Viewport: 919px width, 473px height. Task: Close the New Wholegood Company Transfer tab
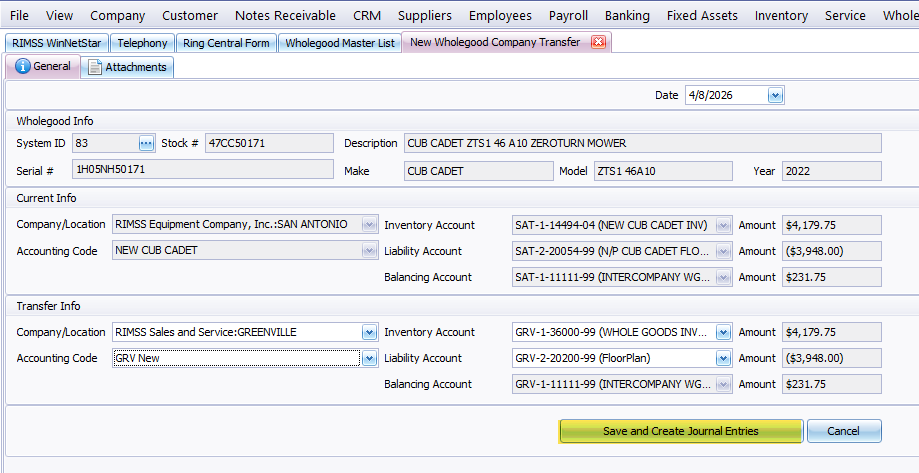pyautogui.click(x=598, y=42)
